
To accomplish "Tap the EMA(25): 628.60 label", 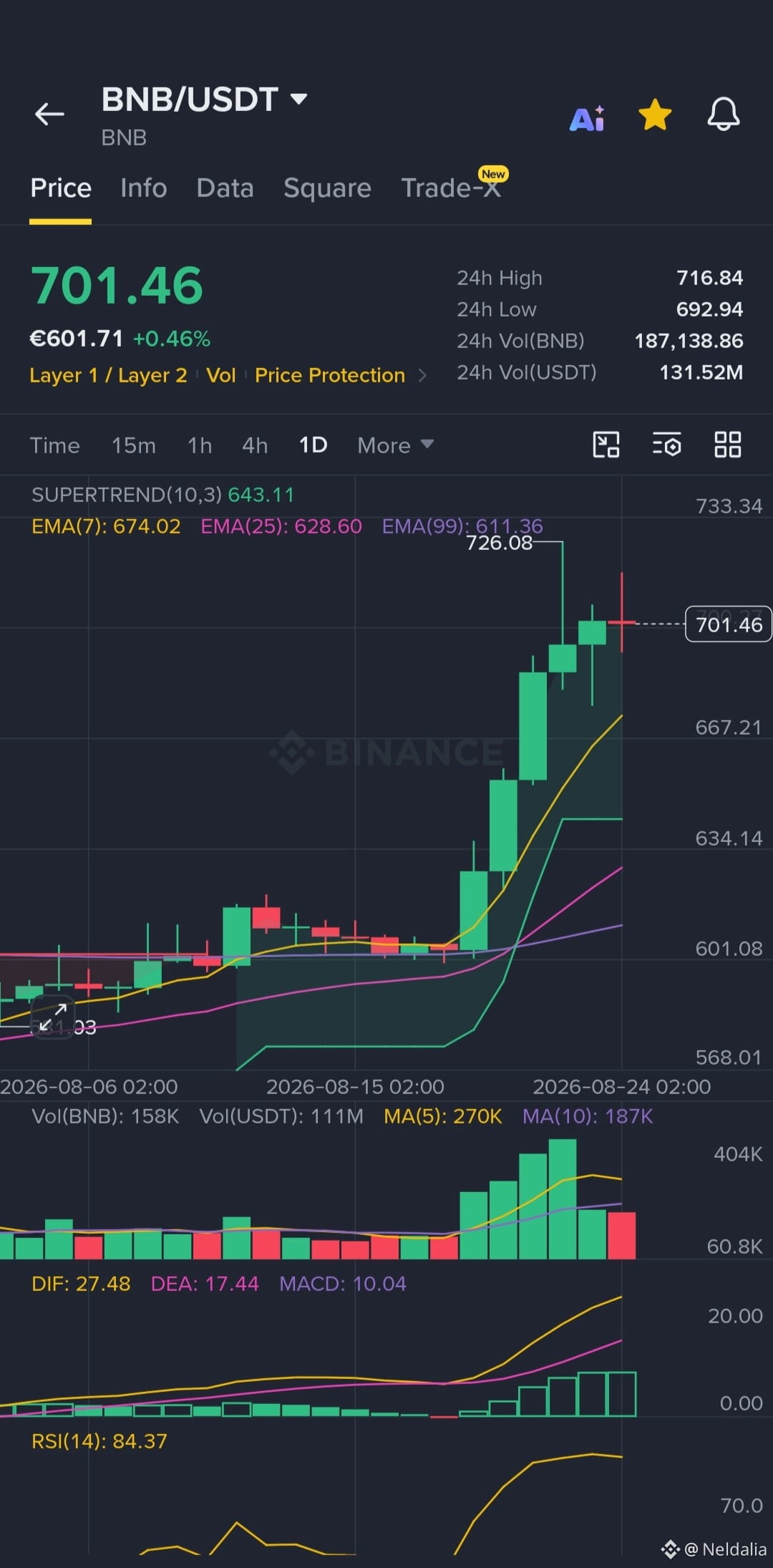I will [x=281, y=526].
